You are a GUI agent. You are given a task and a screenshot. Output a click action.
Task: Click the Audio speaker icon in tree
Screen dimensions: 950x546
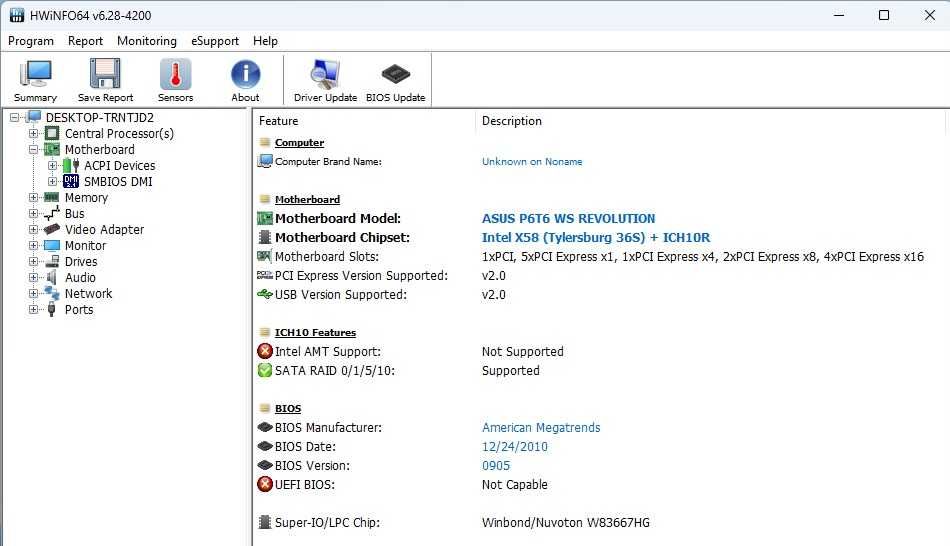(52, 278)
